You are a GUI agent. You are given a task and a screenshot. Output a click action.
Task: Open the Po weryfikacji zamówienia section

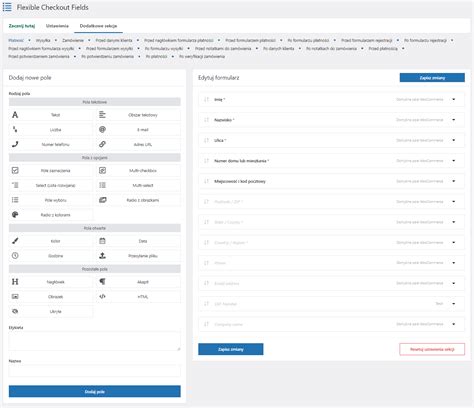tap(202, 56)
